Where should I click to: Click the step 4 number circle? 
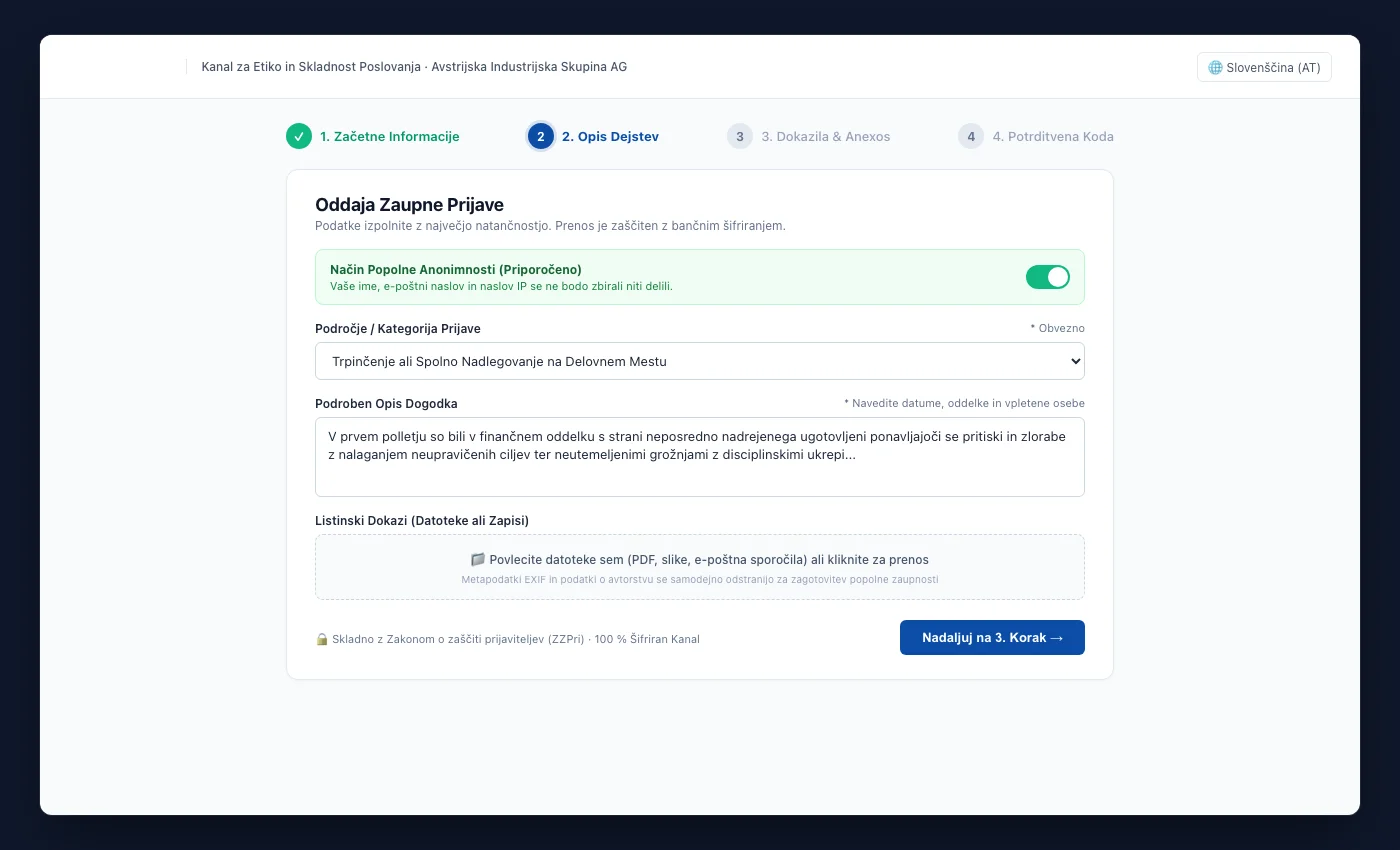[x=971, y=136]
